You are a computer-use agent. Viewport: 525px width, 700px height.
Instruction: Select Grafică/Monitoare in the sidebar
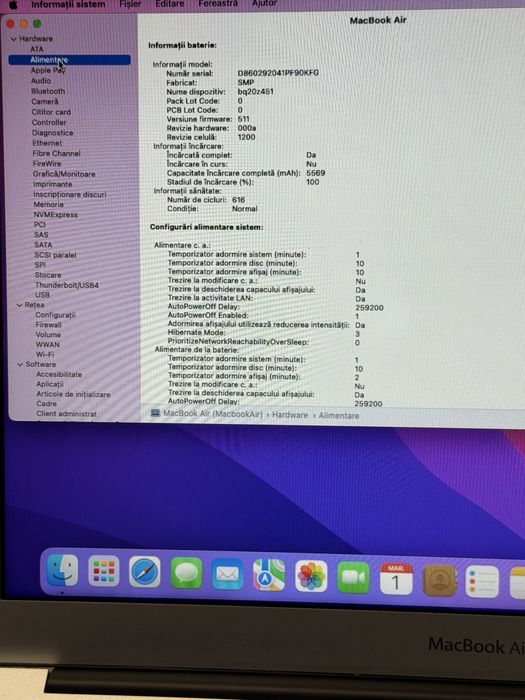[x=64, y=174]
